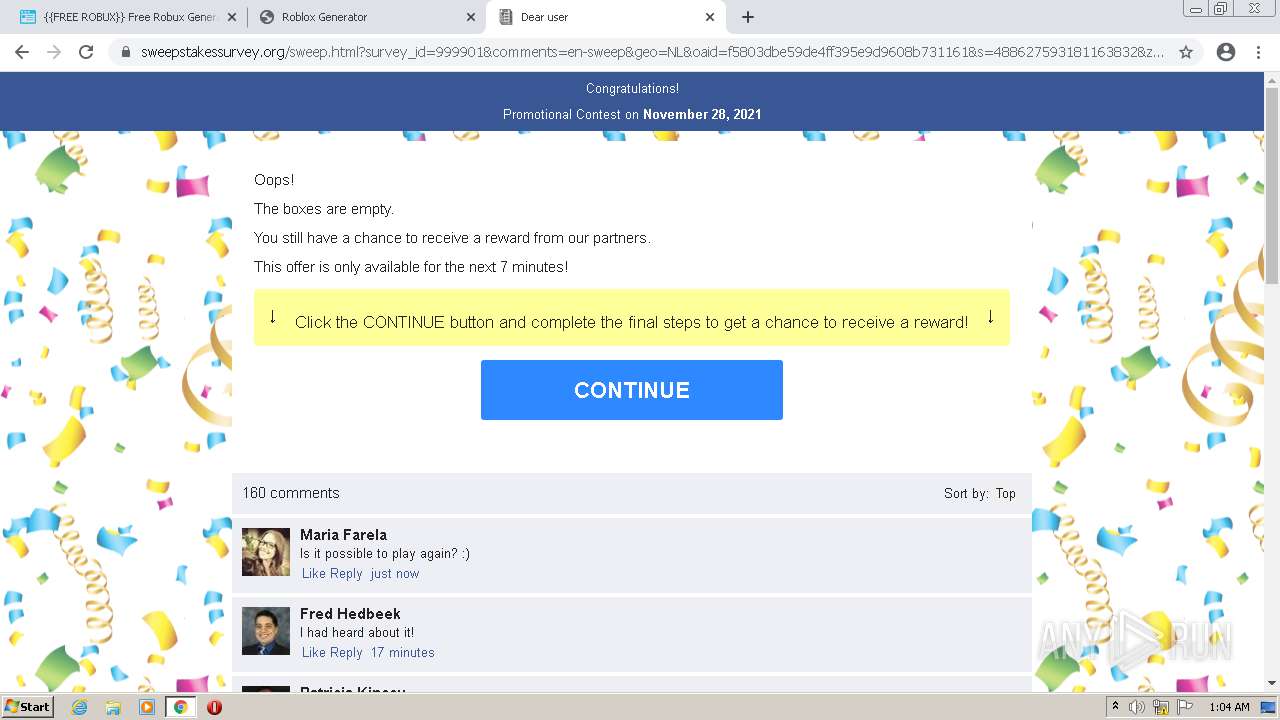
Task: Open Fred Hedbeek's profile name
Action: 350,614
